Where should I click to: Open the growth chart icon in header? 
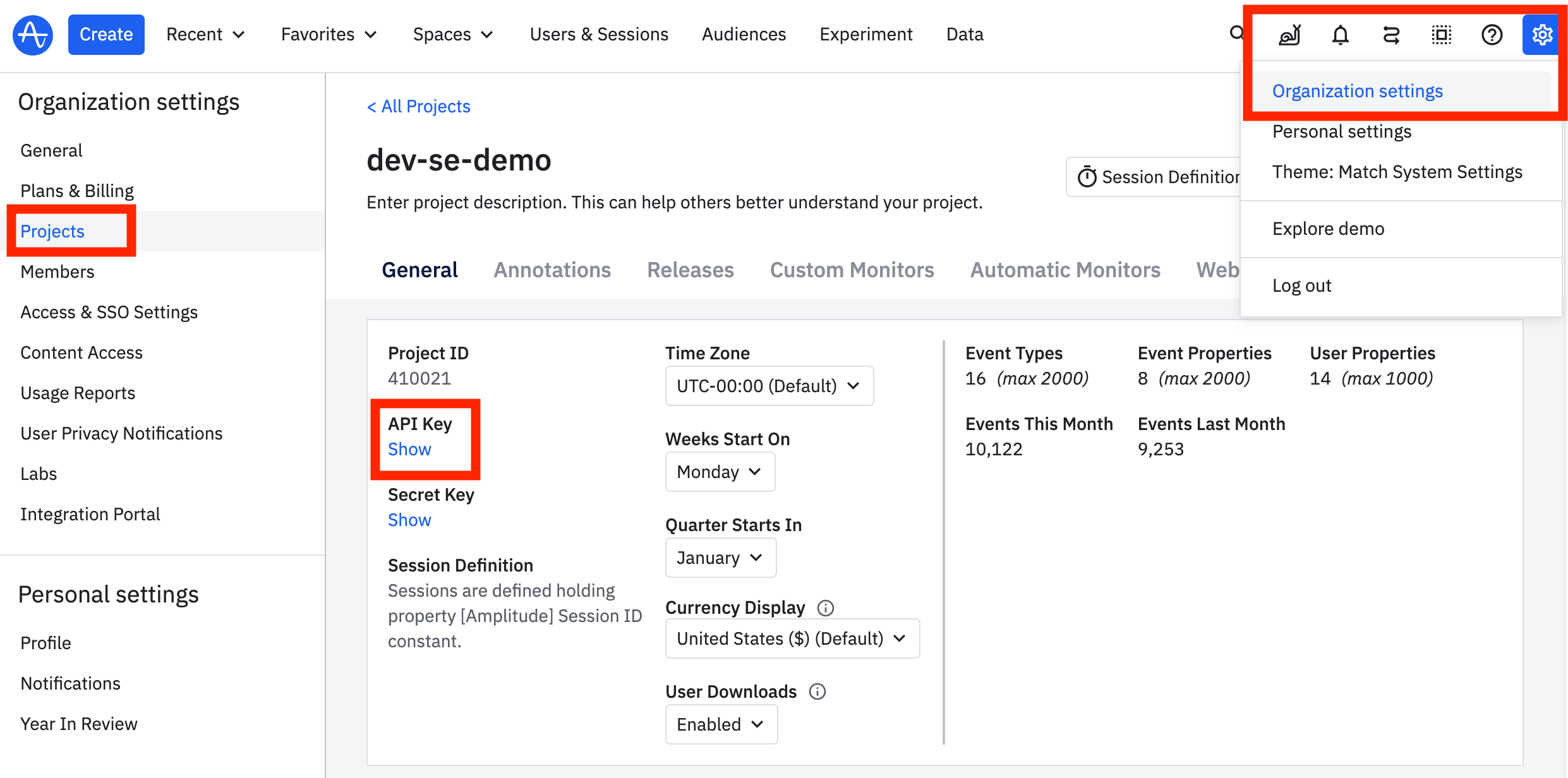[1289, 35]
